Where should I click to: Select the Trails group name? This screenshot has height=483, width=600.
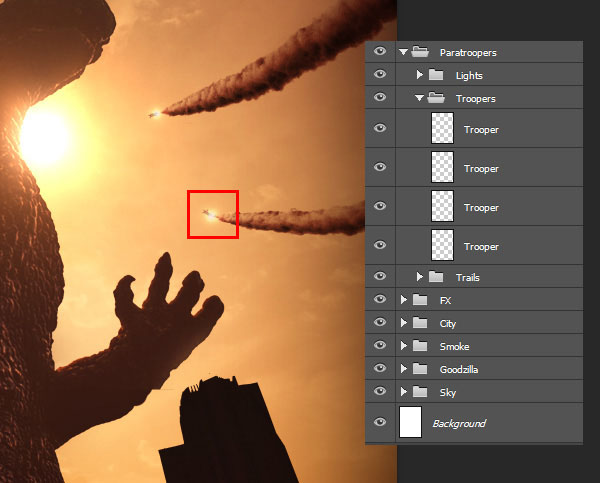(468, 277)
